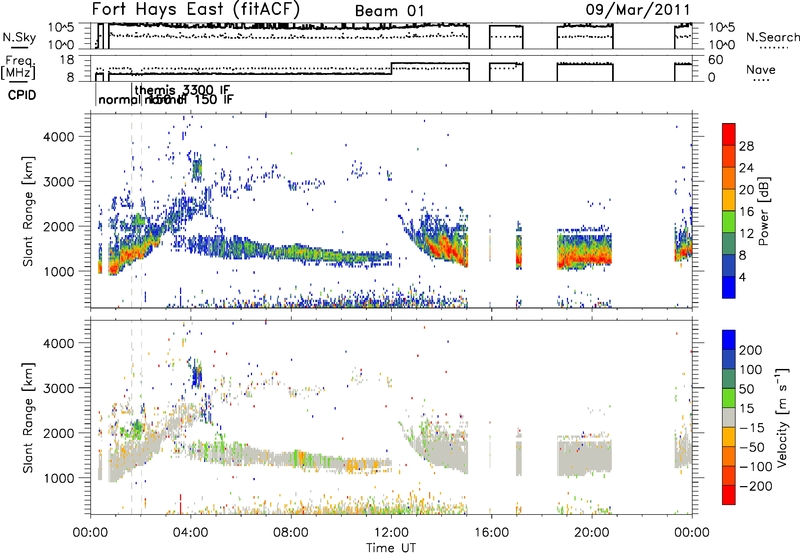Click the red segment of the Power colorbar

coord(729,135)
